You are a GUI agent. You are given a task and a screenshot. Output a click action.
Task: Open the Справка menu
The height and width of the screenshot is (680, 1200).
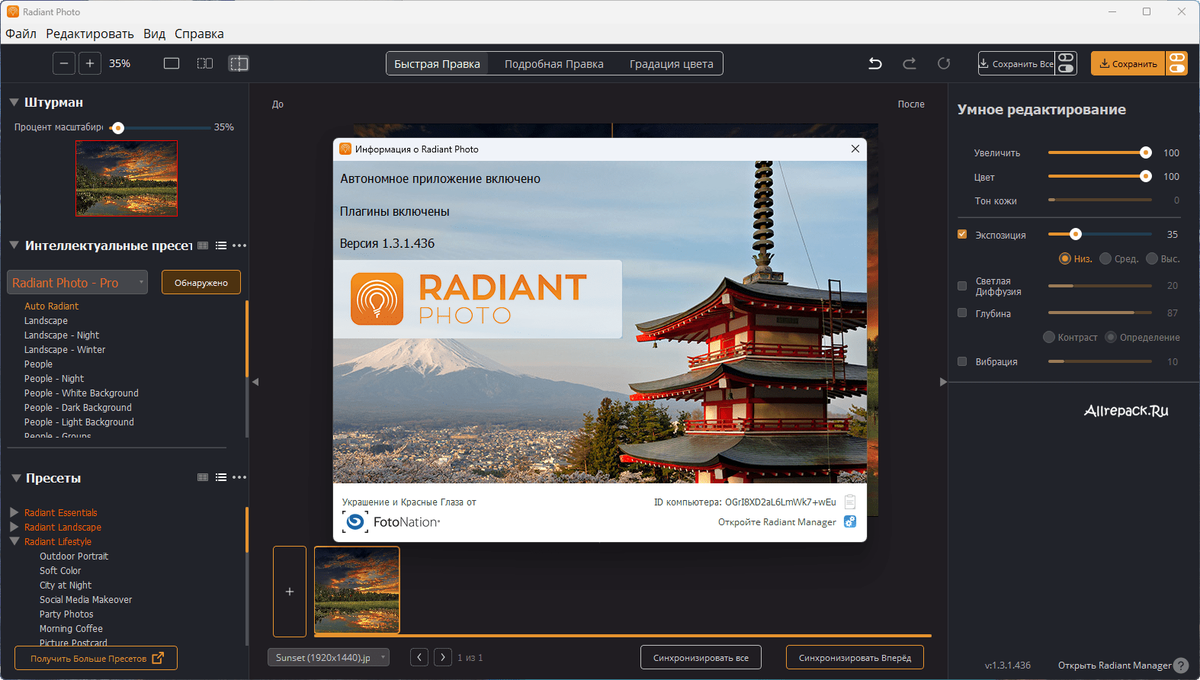pyautogui.click(x=199, y=34)
